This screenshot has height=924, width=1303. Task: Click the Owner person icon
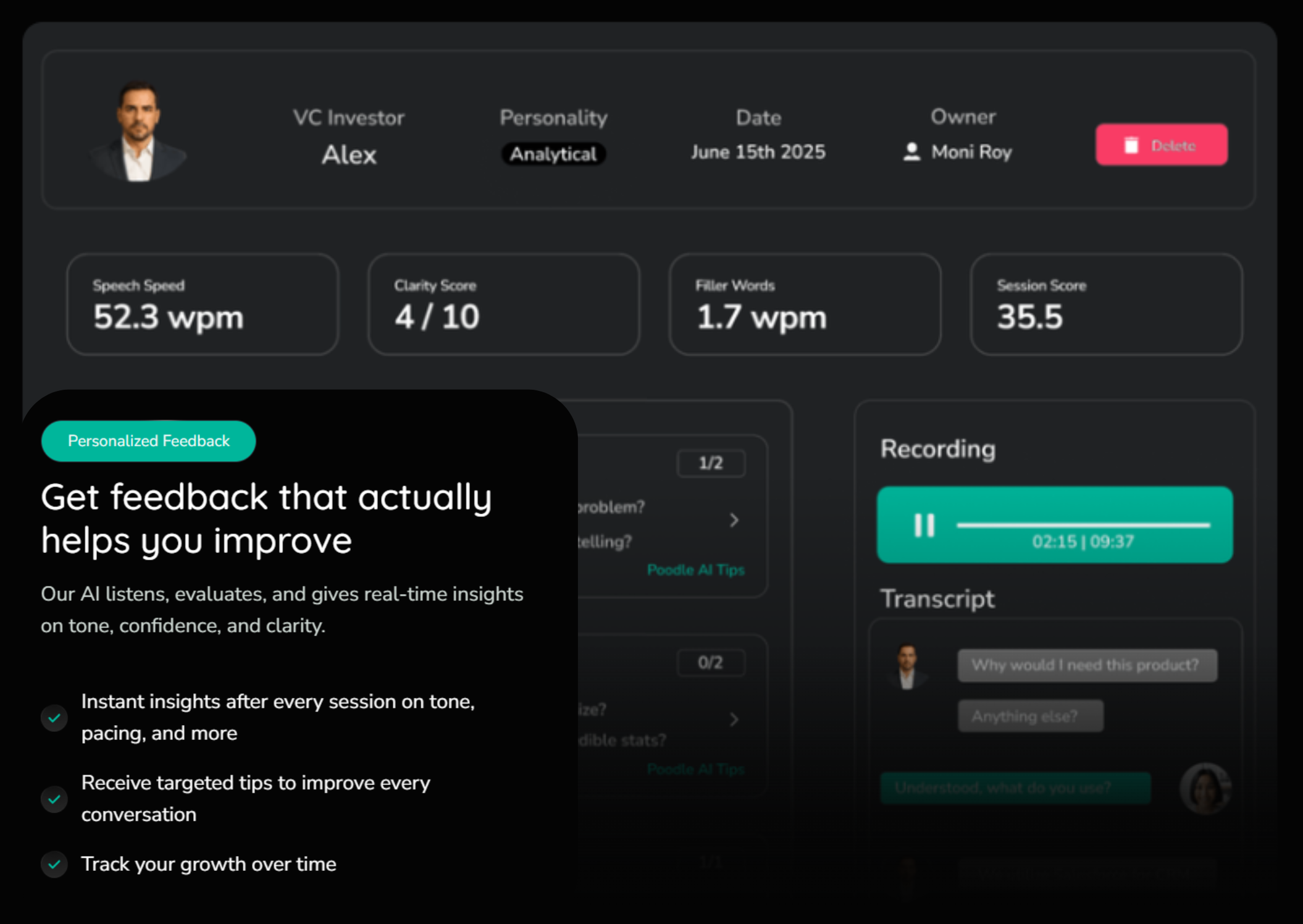[x=911, y=151]
